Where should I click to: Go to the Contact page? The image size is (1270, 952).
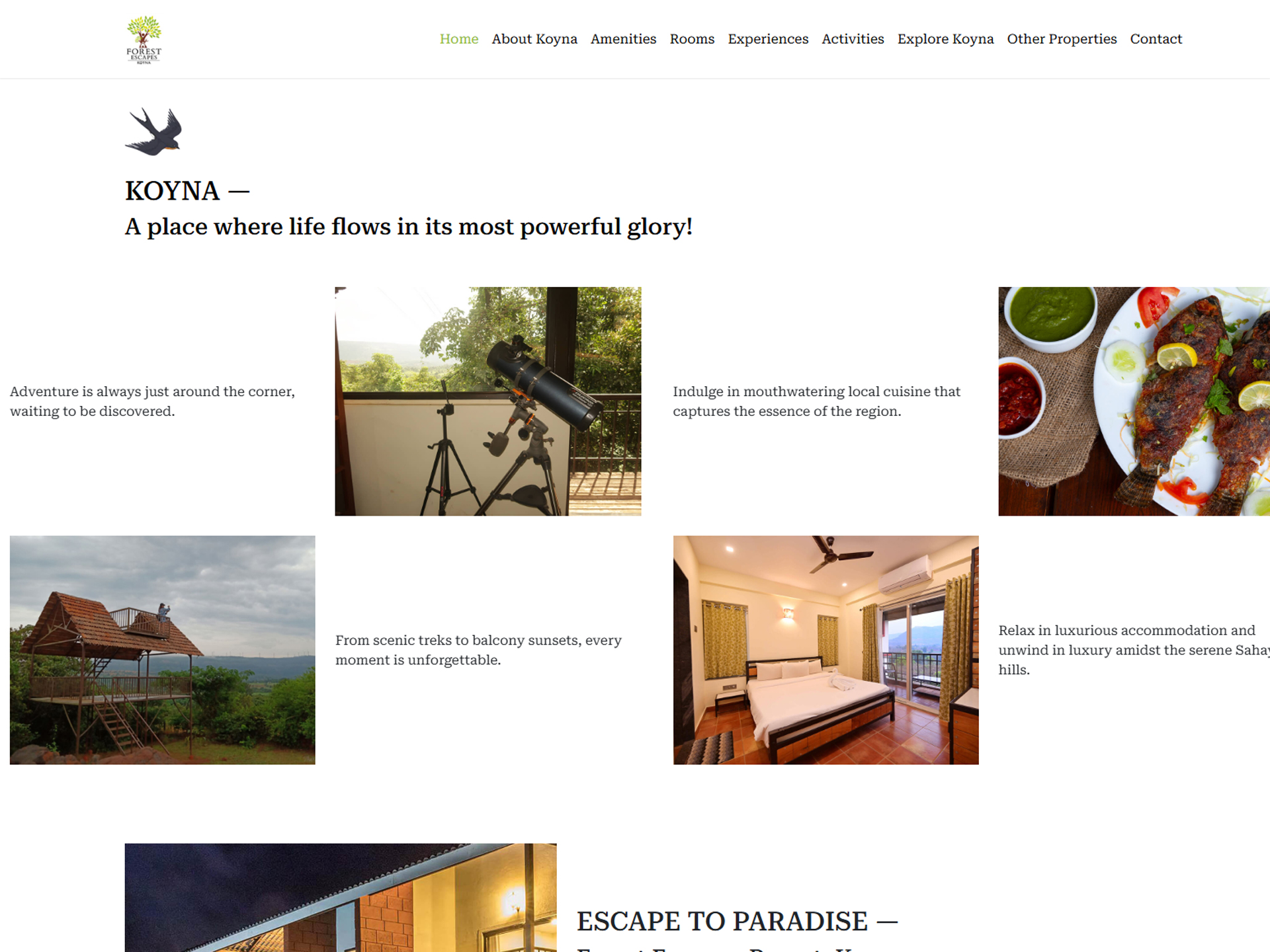point(1156,39)
